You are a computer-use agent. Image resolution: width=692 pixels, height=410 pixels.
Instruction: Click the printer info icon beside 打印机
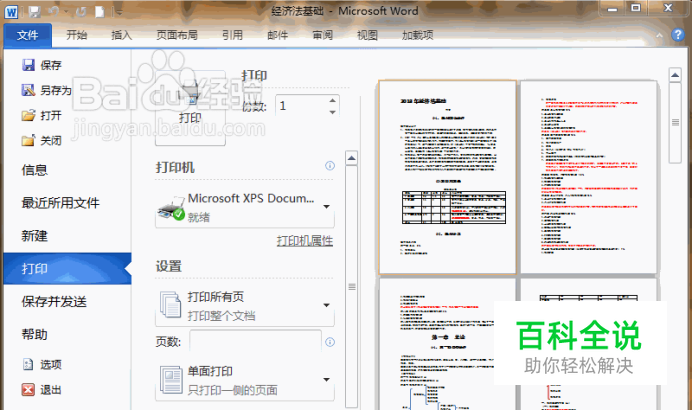pyautogui.click(x=330, y=166)
